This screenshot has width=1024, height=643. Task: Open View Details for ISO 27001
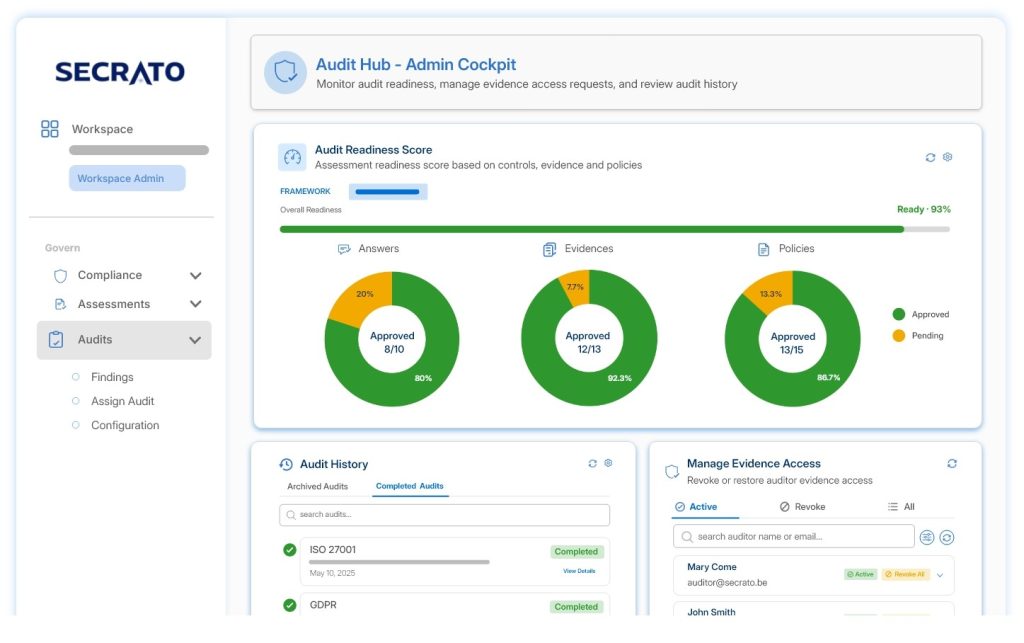coord(579,571)
